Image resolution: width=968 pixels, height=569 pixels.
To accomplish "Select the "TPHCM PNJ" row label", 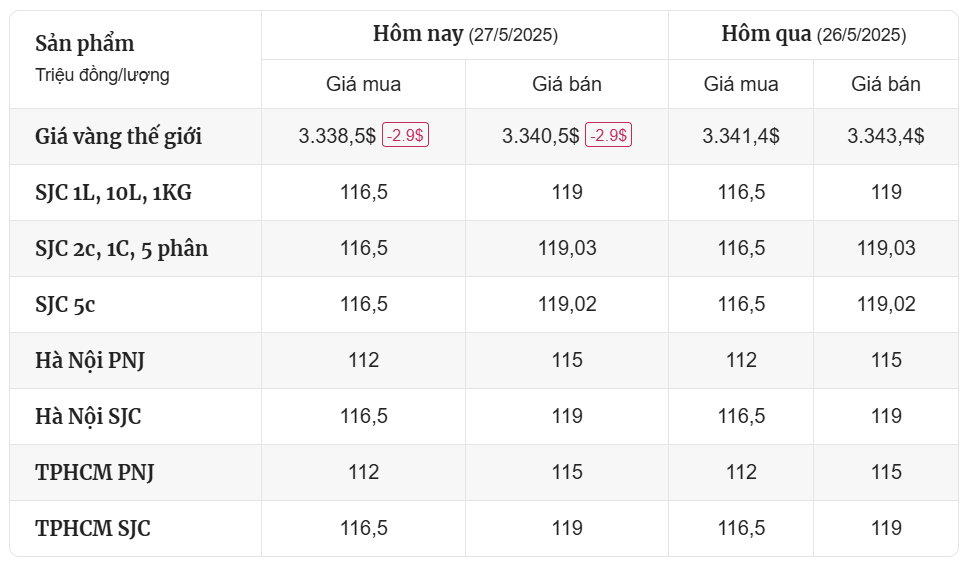I will [x=94, y=473].
